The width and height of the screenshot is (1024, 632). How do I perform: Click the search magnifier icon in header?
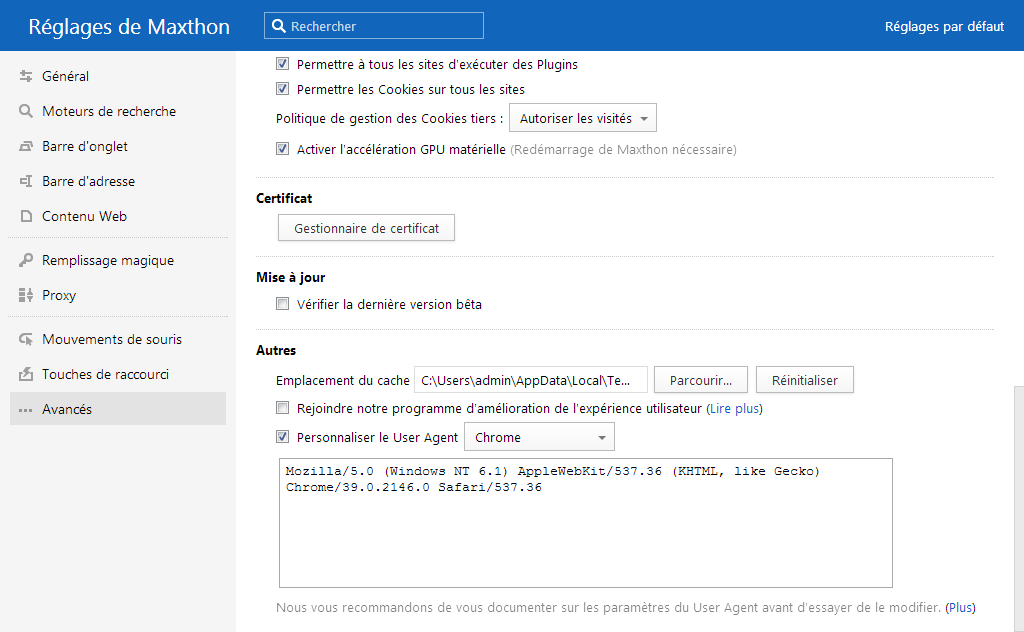[x=279, y=26]
